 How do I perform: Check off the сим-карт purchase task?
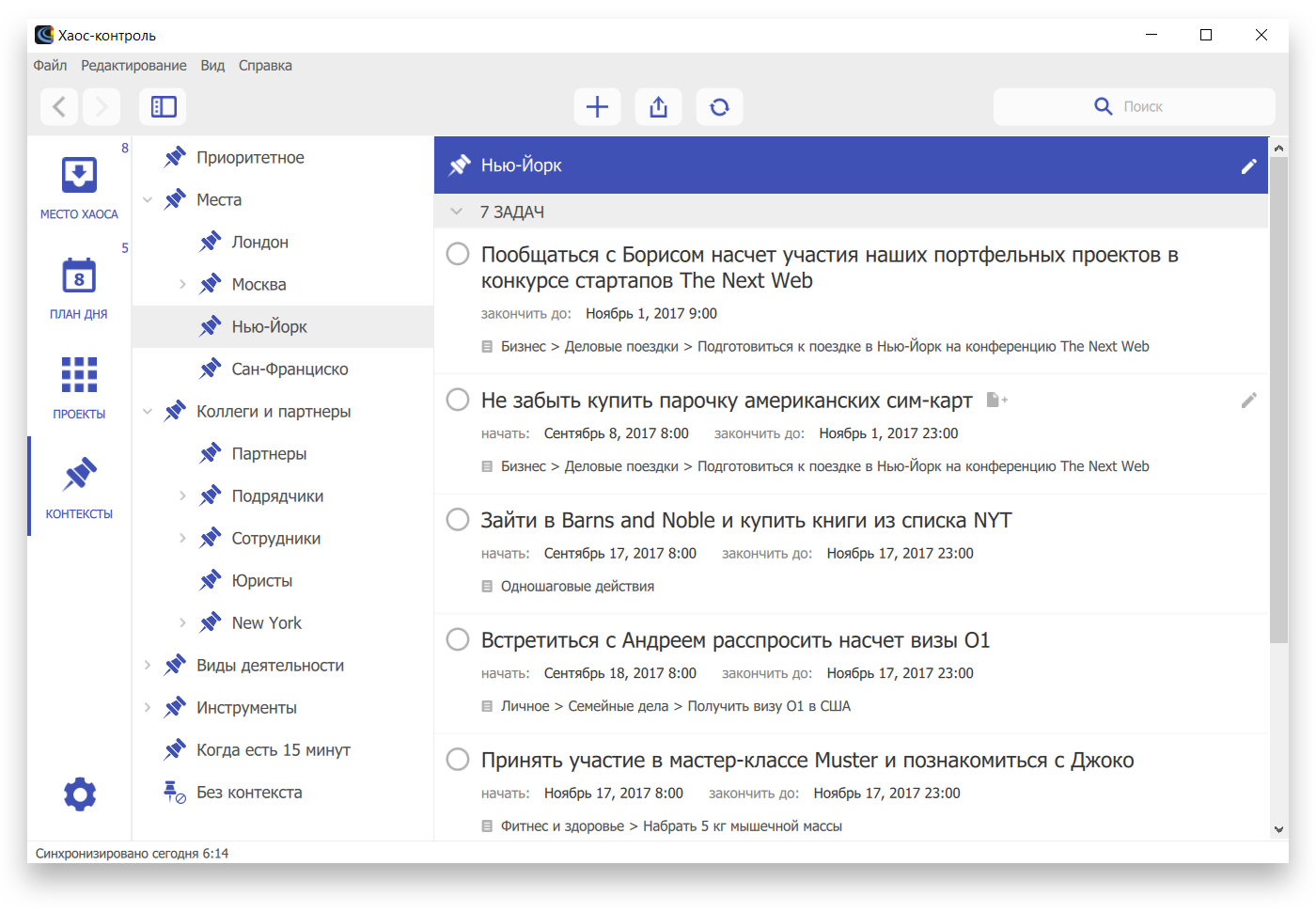tap(458, 400)
